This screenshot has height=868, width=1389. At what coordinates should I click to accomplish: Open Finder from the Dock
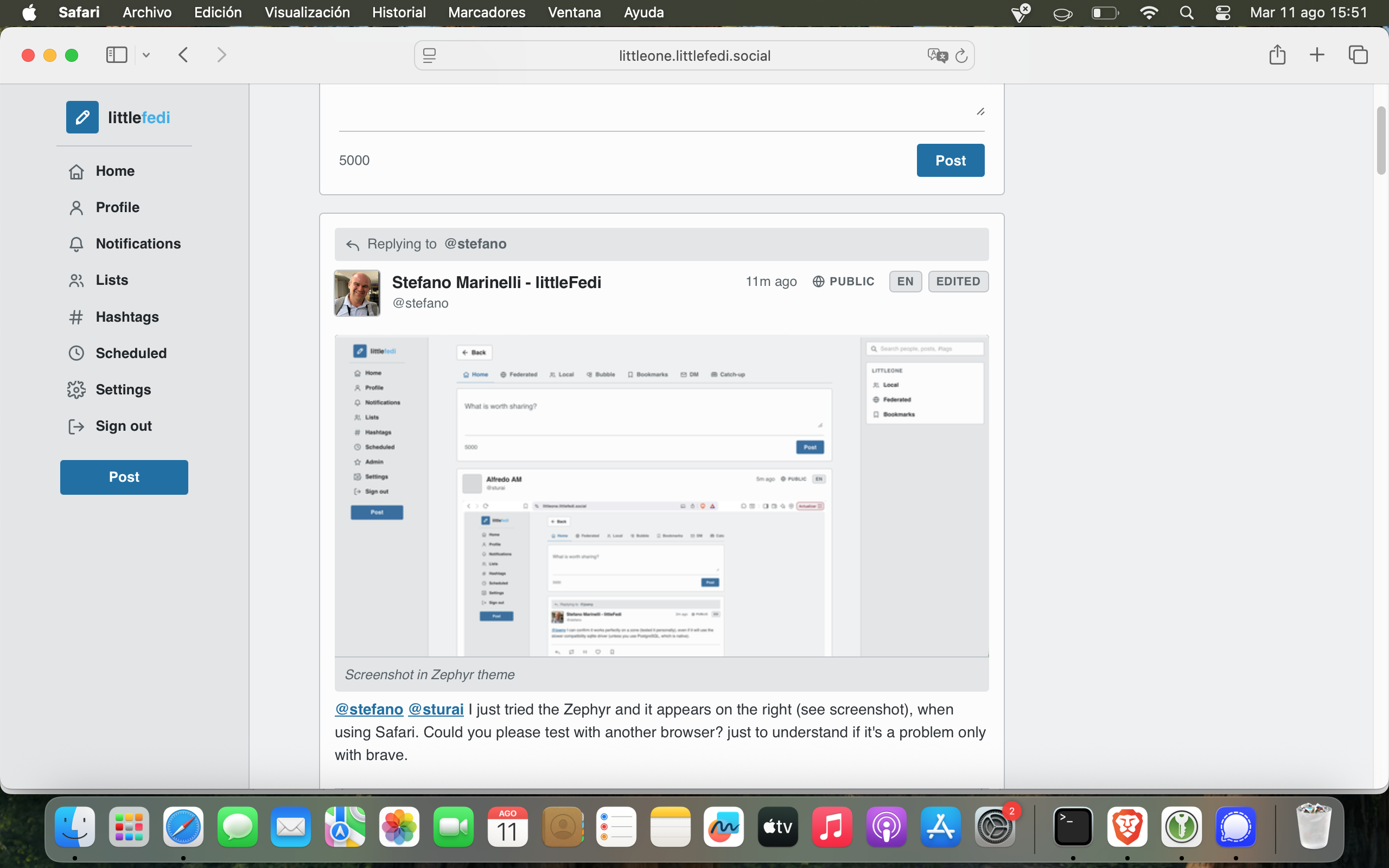click(x=75, y=827)
